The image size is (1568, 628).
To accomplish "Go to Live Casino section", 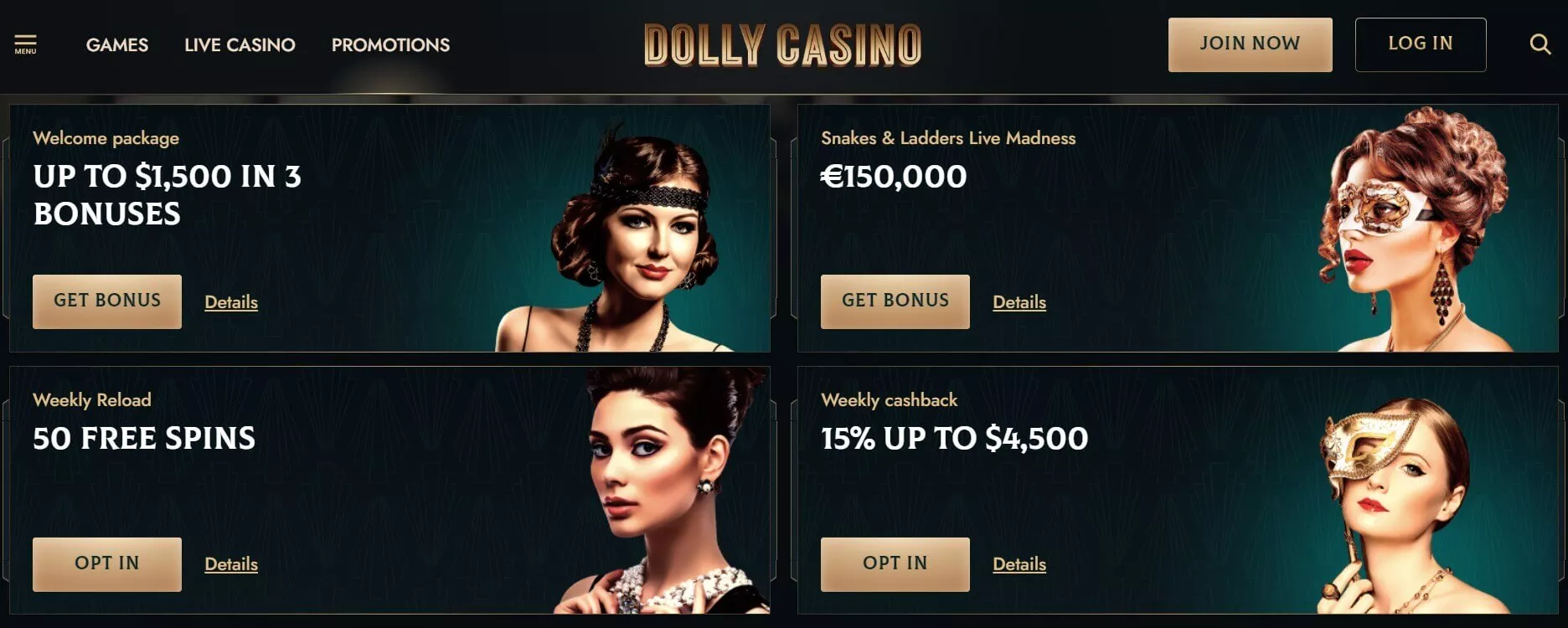I will coord(240,45).
